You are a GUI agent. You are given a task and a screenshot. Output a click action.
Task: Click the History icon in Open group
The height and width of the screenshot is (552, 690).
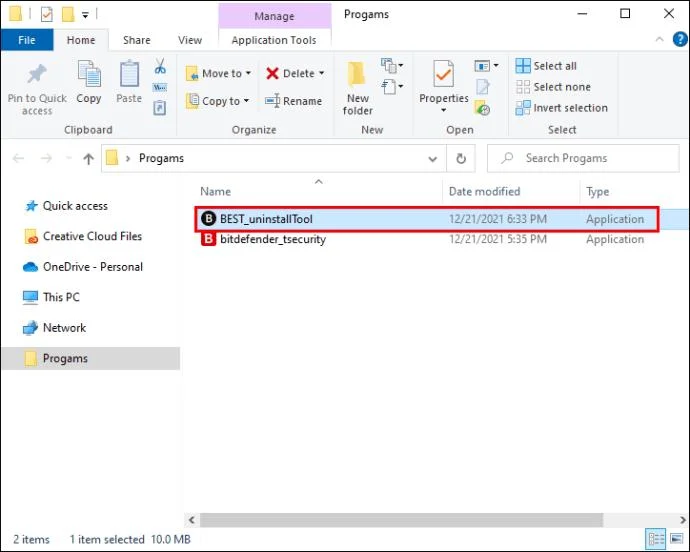(x=482, y=108)
